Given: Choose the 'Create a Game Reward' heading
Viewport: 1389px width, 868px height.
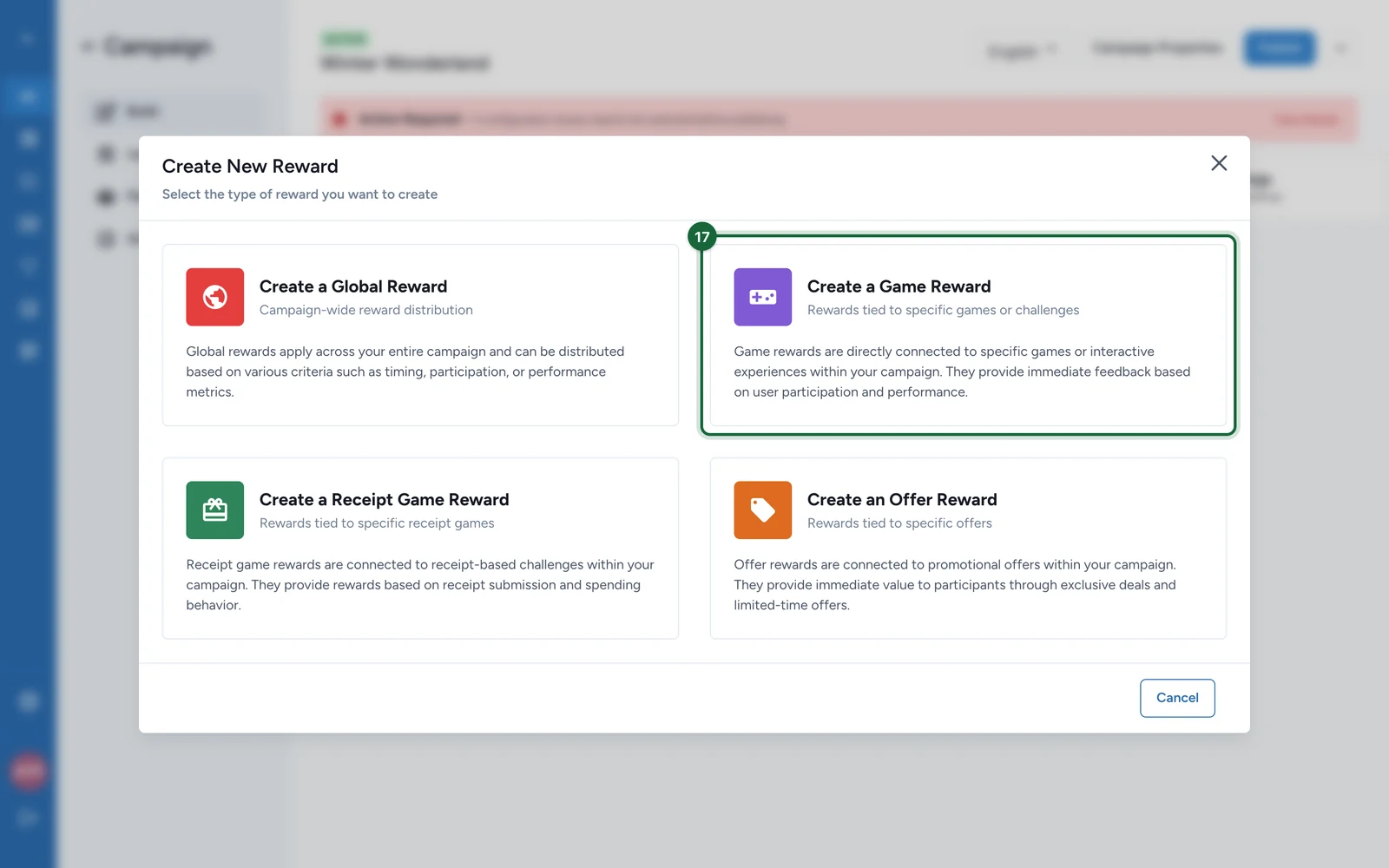Looking at the screenshot, I should pos(899,286).
